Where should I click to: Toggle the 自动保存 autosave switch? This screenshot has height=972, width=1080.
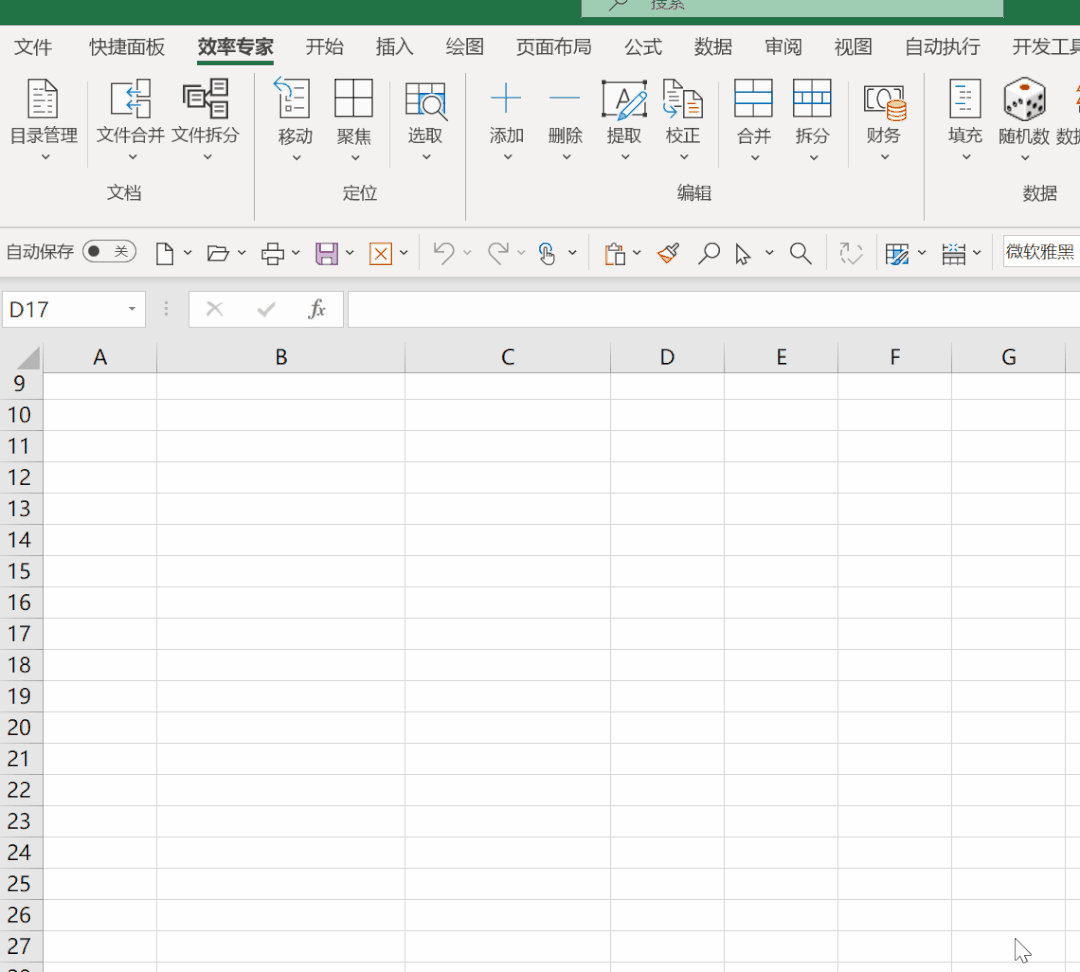pyautogui.click(x=109, y=251)
